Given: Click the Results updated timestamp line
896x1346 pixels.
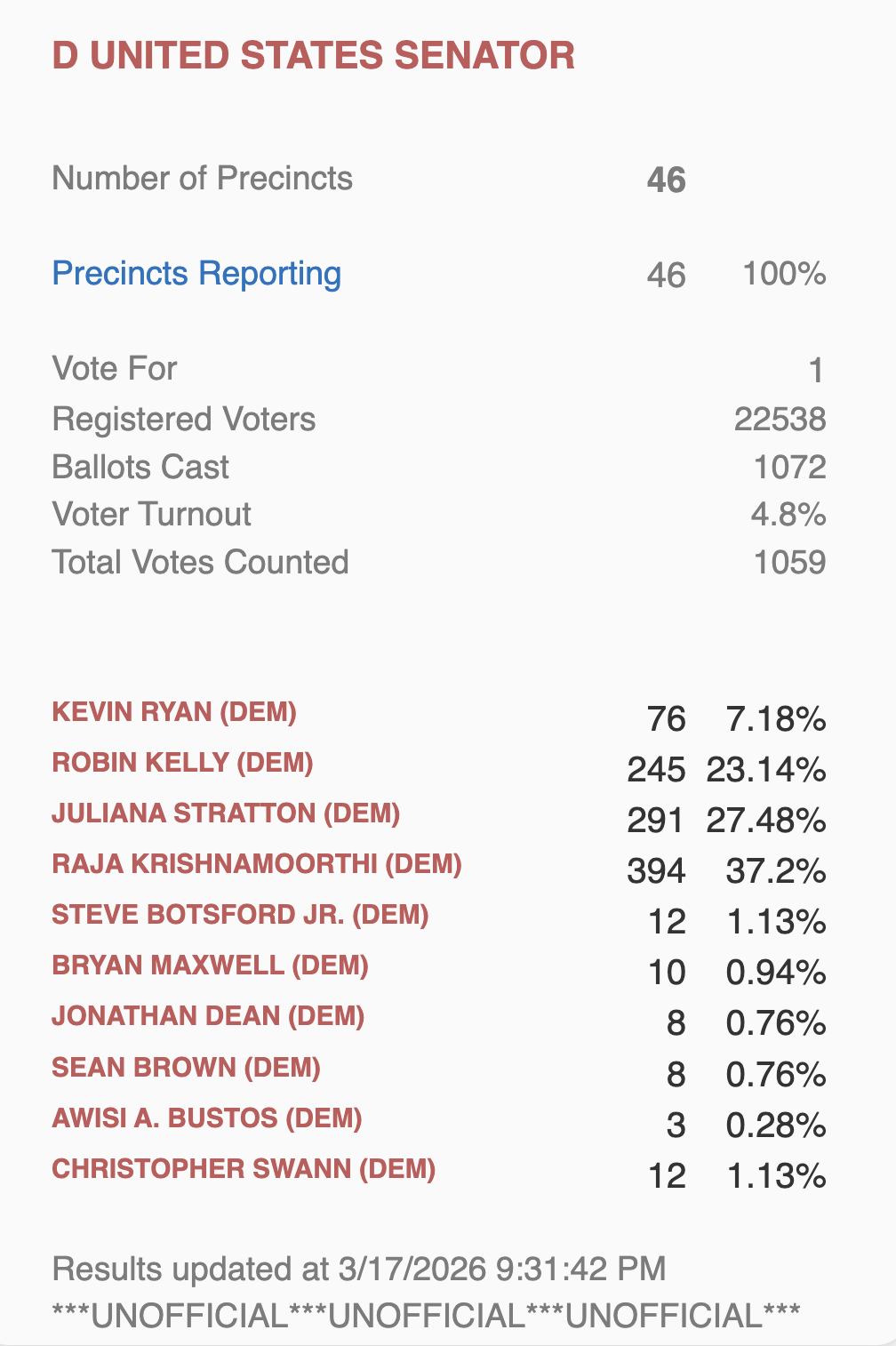Looking at the screenshot, I should coord(359,1269).
